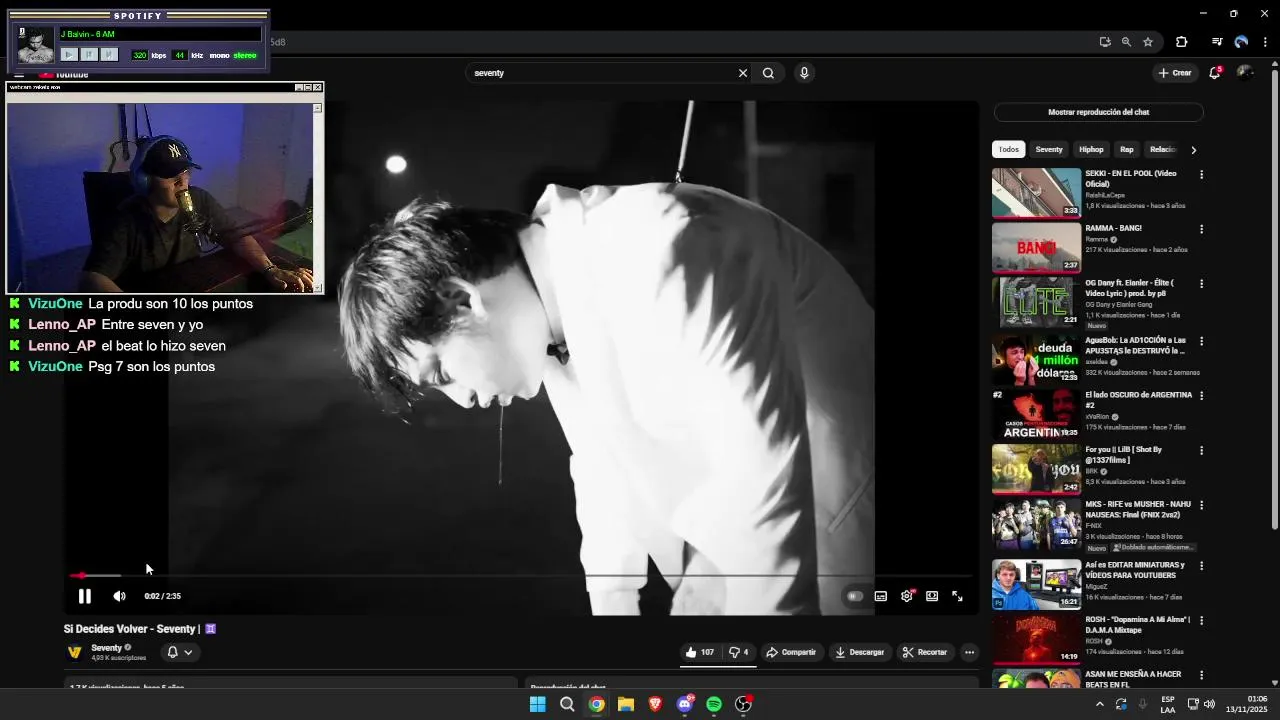This screenshot has height=720, width=1280.
Task: Open browser media control icon
Action: 1217,42
